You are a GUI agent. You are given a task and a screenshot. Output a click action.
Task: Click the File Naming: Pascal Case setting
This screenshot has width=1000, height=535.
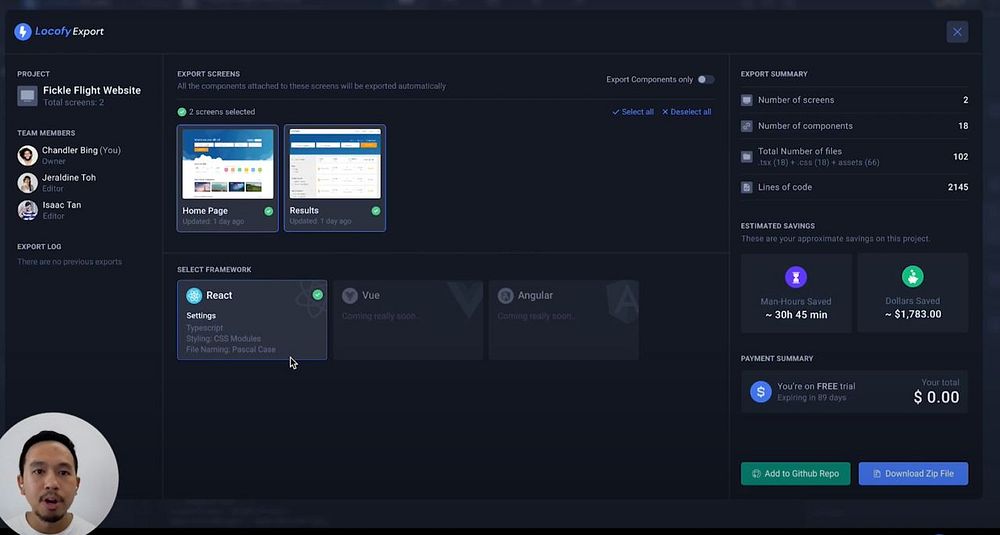pos(231,349)
